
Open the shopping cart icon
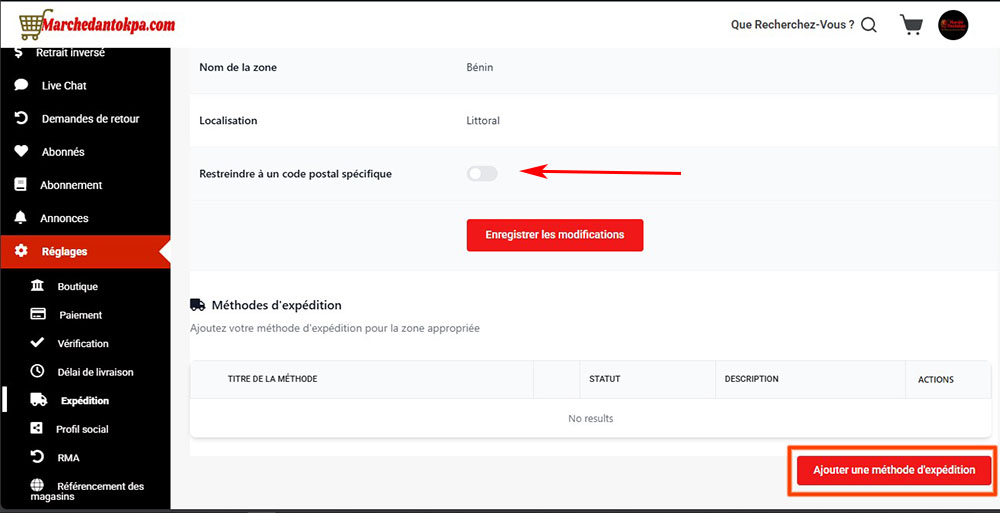pos(911,25)
